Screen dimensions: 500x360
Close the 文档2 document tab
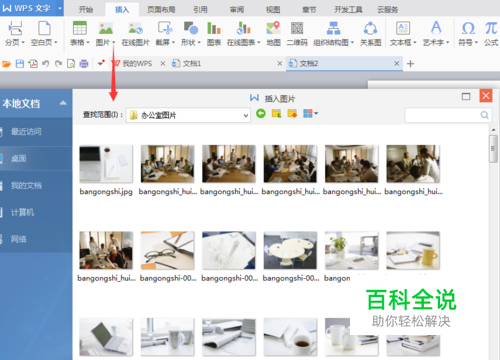pos(396,63)
